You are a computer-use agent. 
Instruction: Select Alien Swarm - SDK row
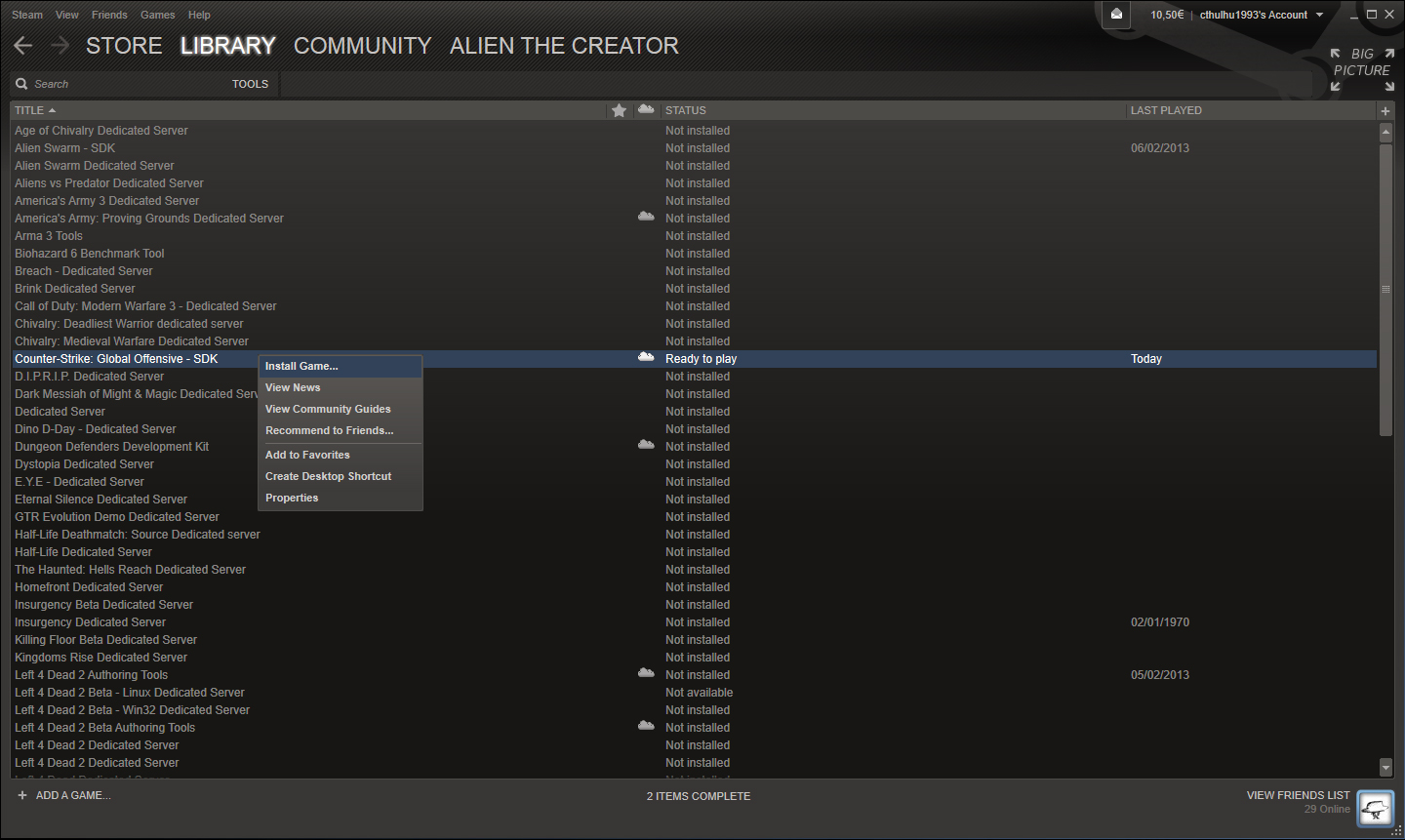(x=694, y=148)
